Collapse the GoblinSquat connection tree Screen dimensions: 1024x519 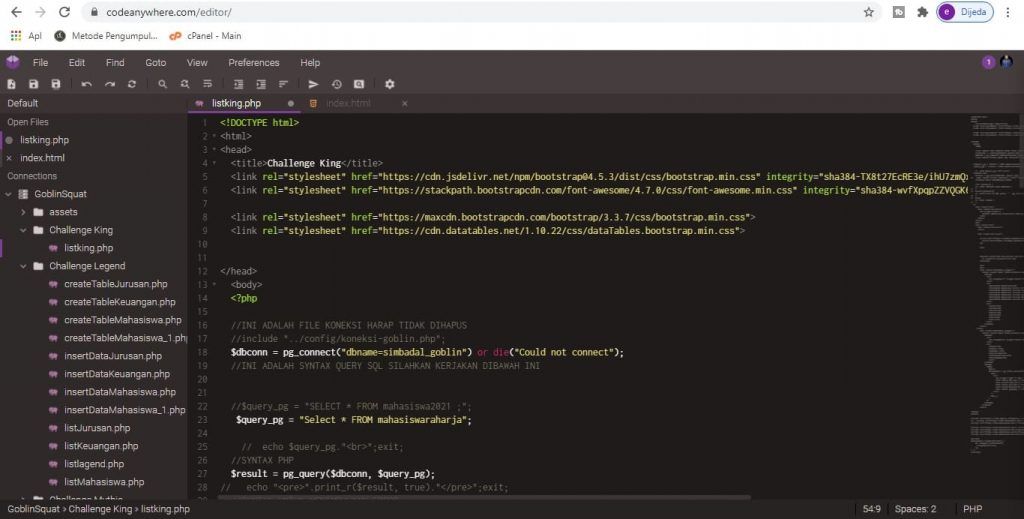pyautogui.click(x=10, y=194)
